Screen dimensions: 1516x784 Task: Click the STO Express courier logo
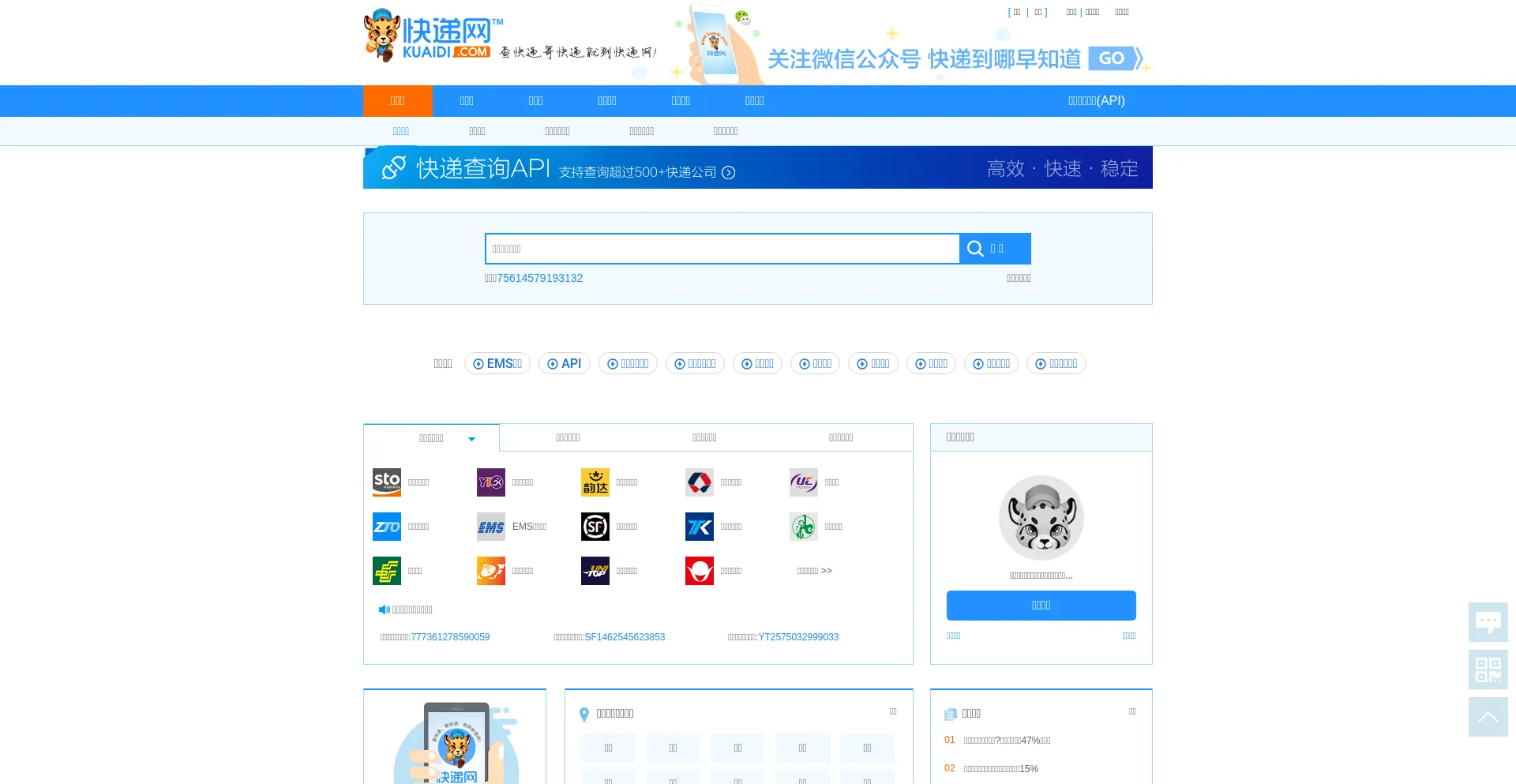click(x=386, y=482)
